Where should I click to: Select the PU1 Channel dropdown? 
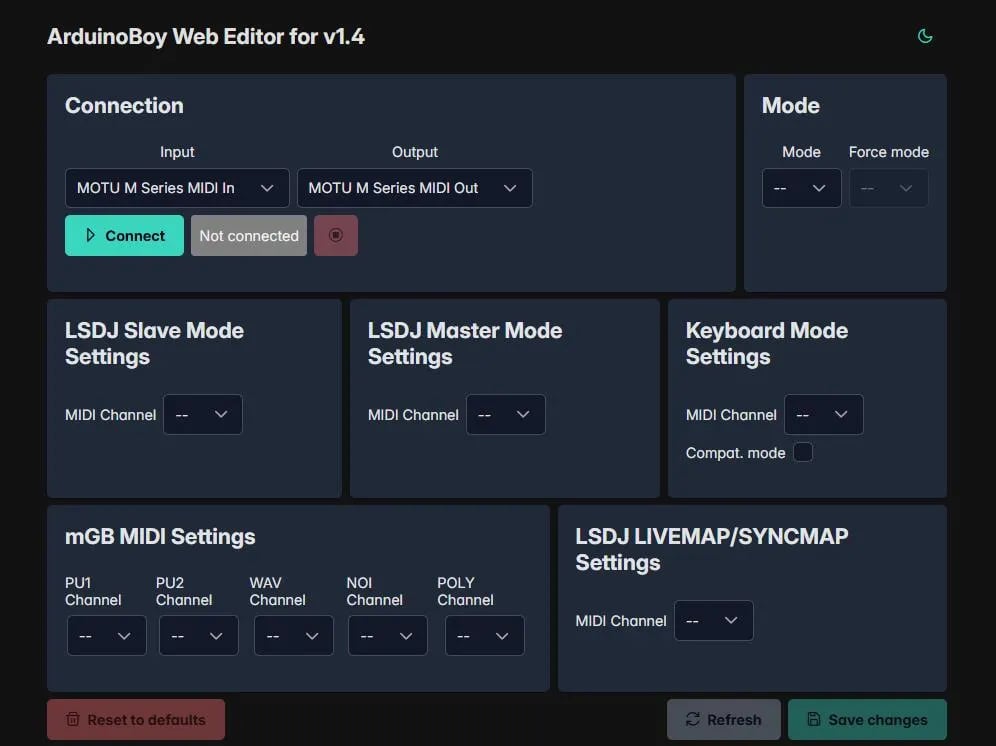[x=107, y=636]
